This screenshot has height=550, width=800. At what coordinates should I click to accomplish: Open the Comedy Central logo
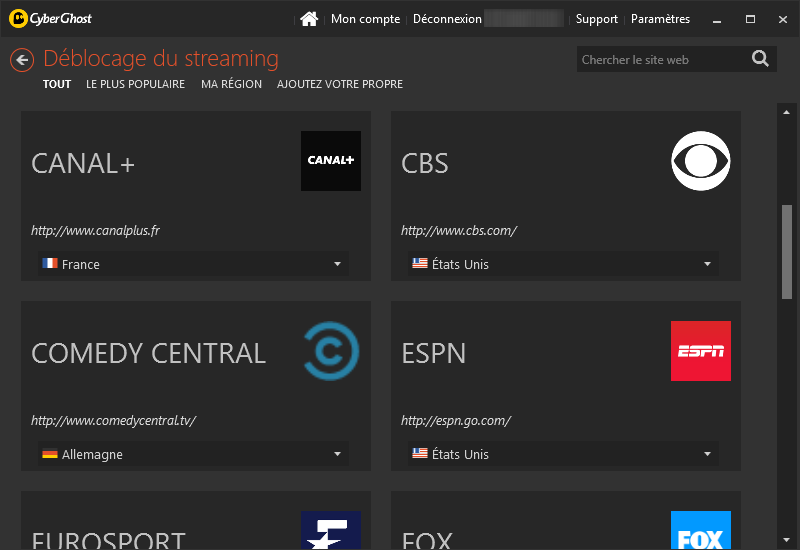click(x=331, y=351)
